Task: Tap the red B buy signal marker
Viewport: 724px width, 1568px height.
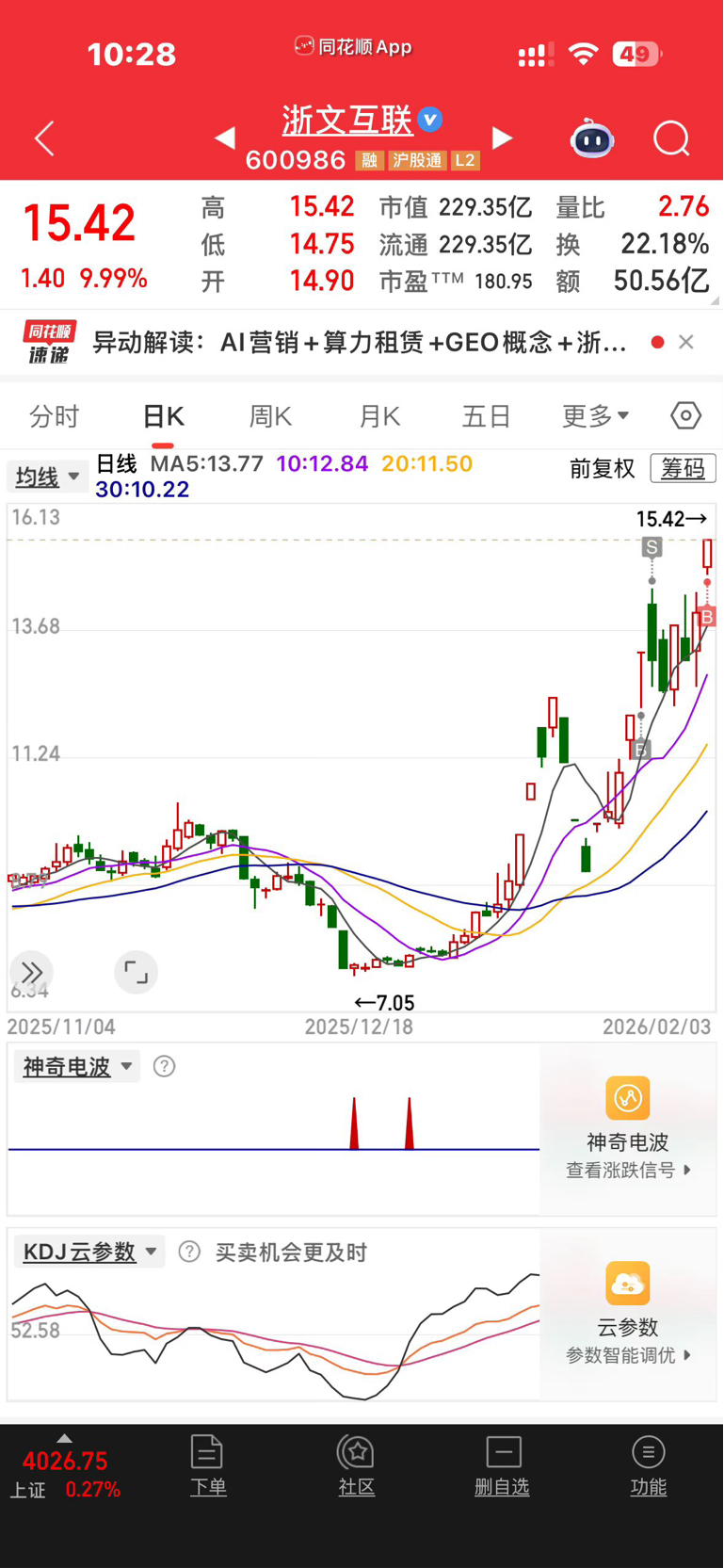Action: point(707,617)
